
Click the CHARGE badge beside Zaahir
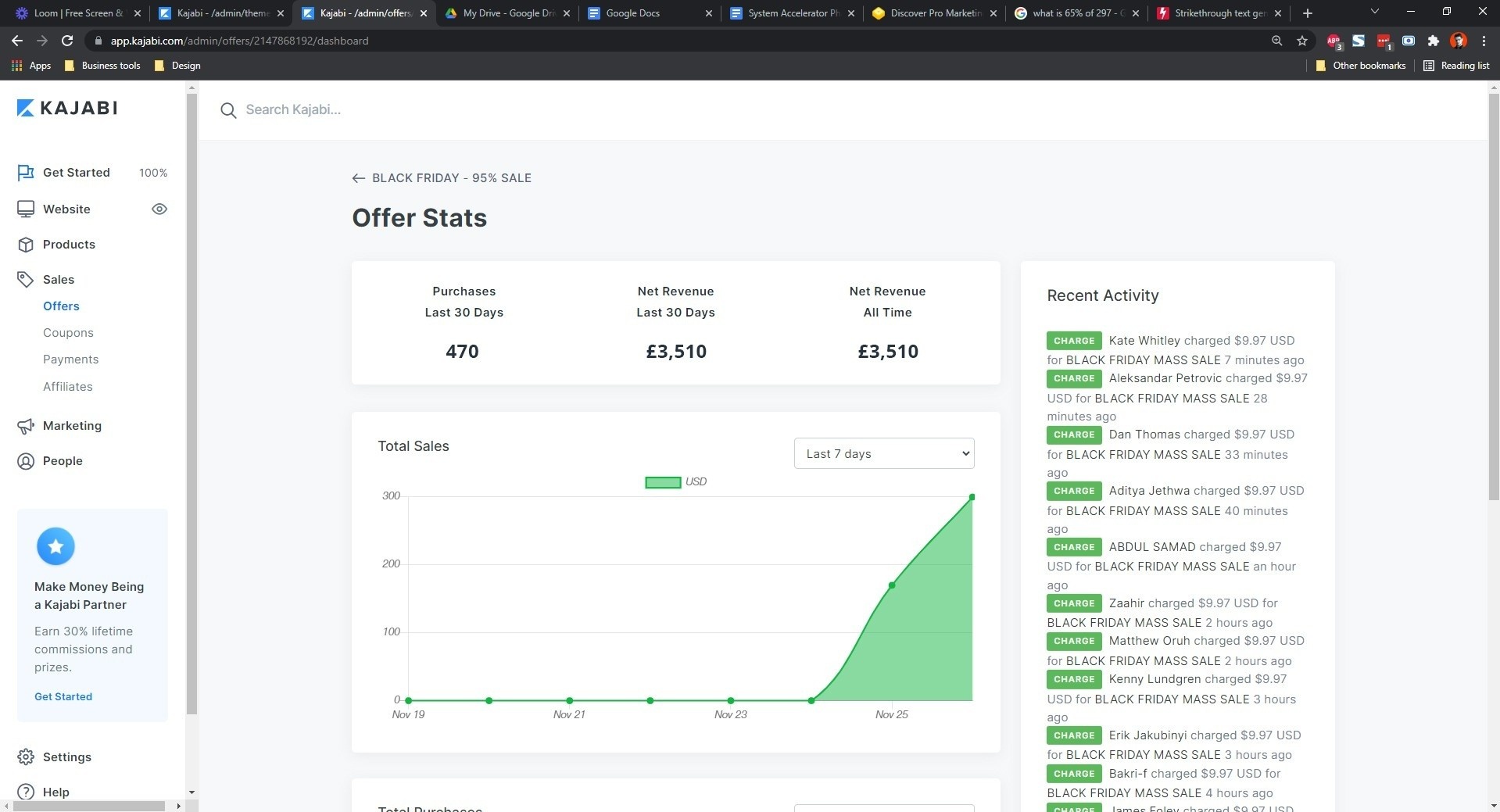pos(1074,603)
